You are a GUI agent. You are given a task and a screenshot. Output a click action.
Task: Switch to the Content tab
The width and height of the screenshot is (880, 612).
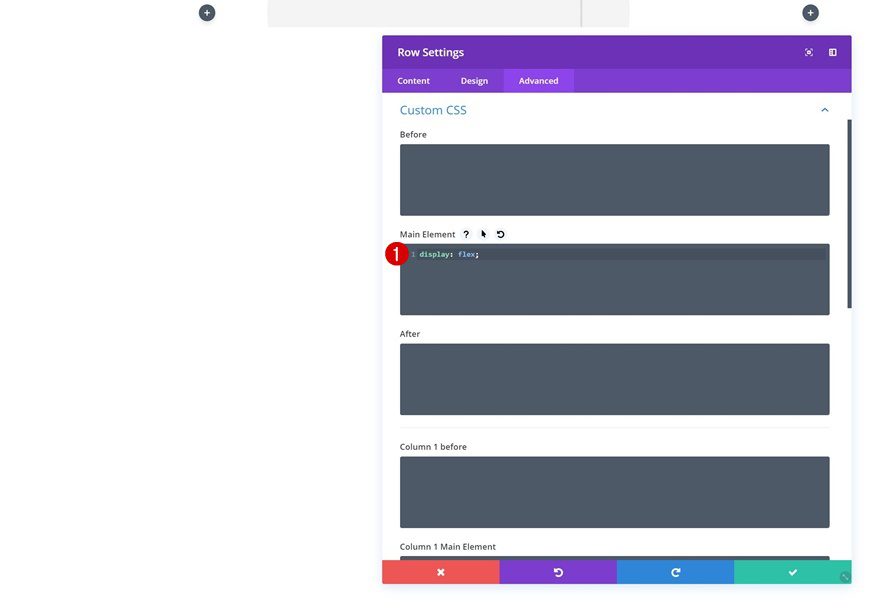pyautogui.click(x=413, y=80)
